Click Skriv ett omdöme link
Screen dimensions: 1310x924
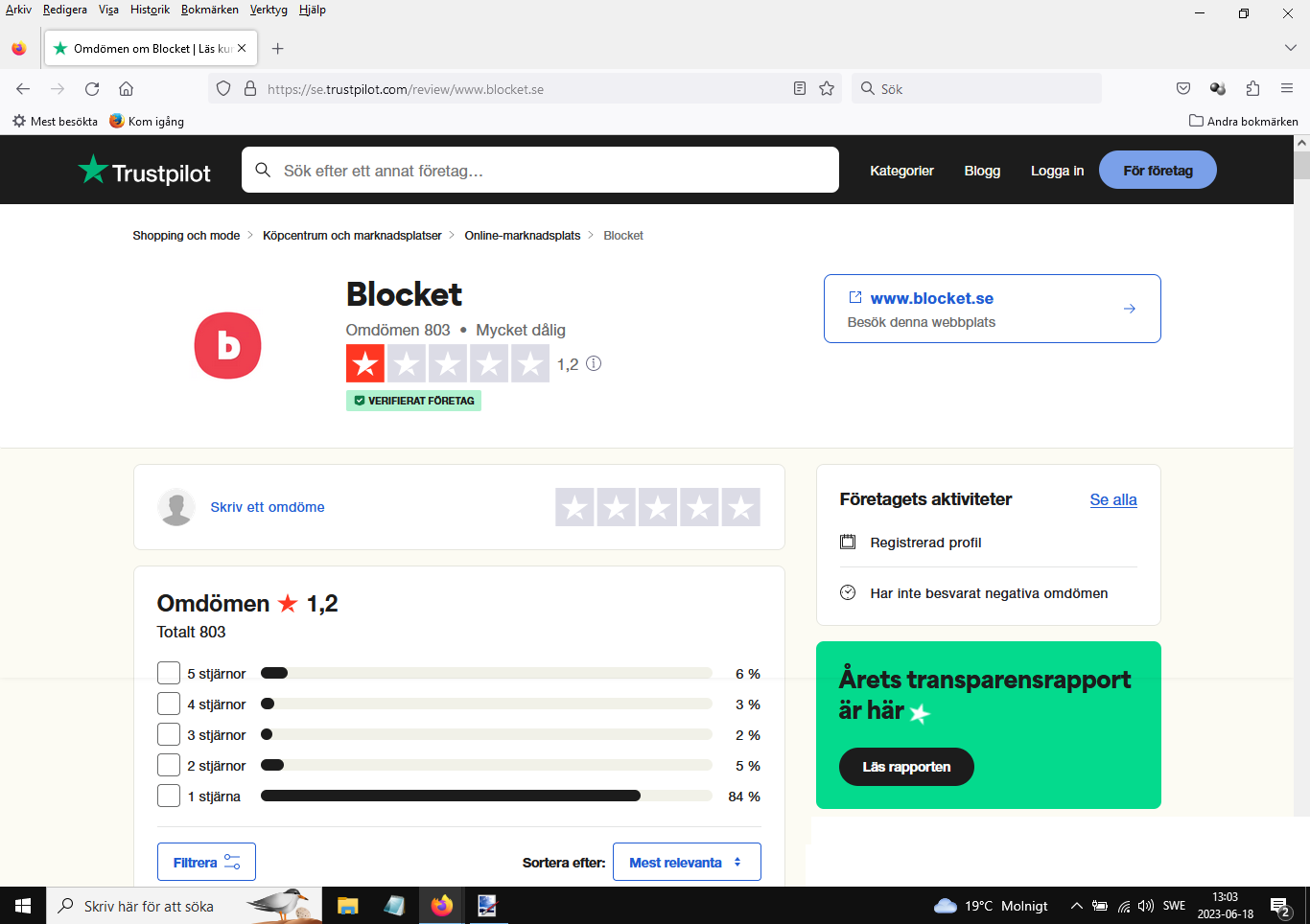click(x=268, y=507)
